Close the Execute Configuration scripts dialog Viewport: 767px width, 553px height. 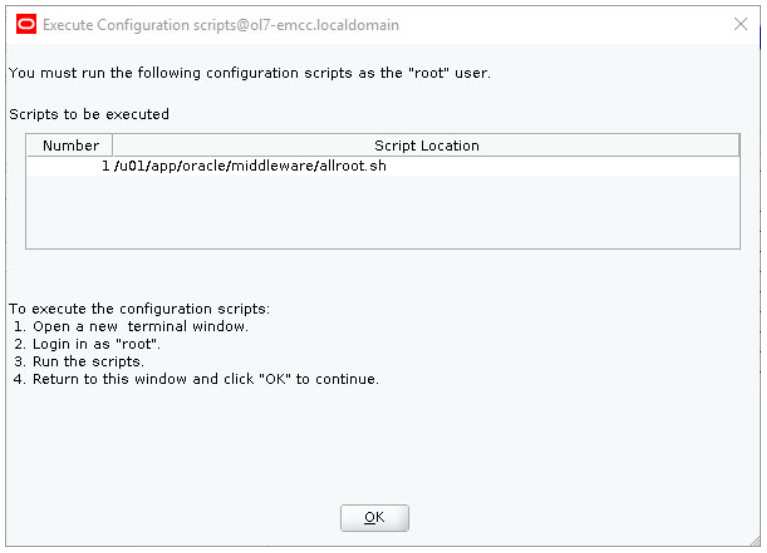[741, 23]
